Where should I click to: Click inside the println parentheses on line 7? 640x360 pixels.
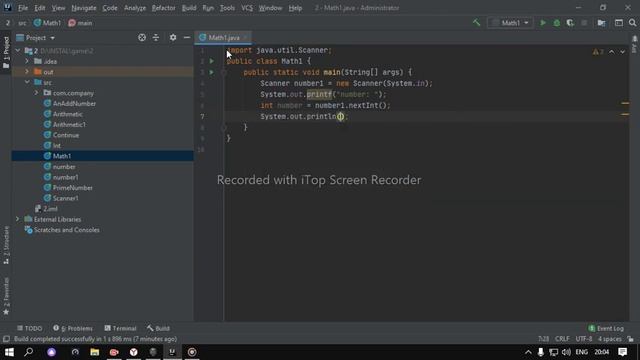tap(340, 117)
